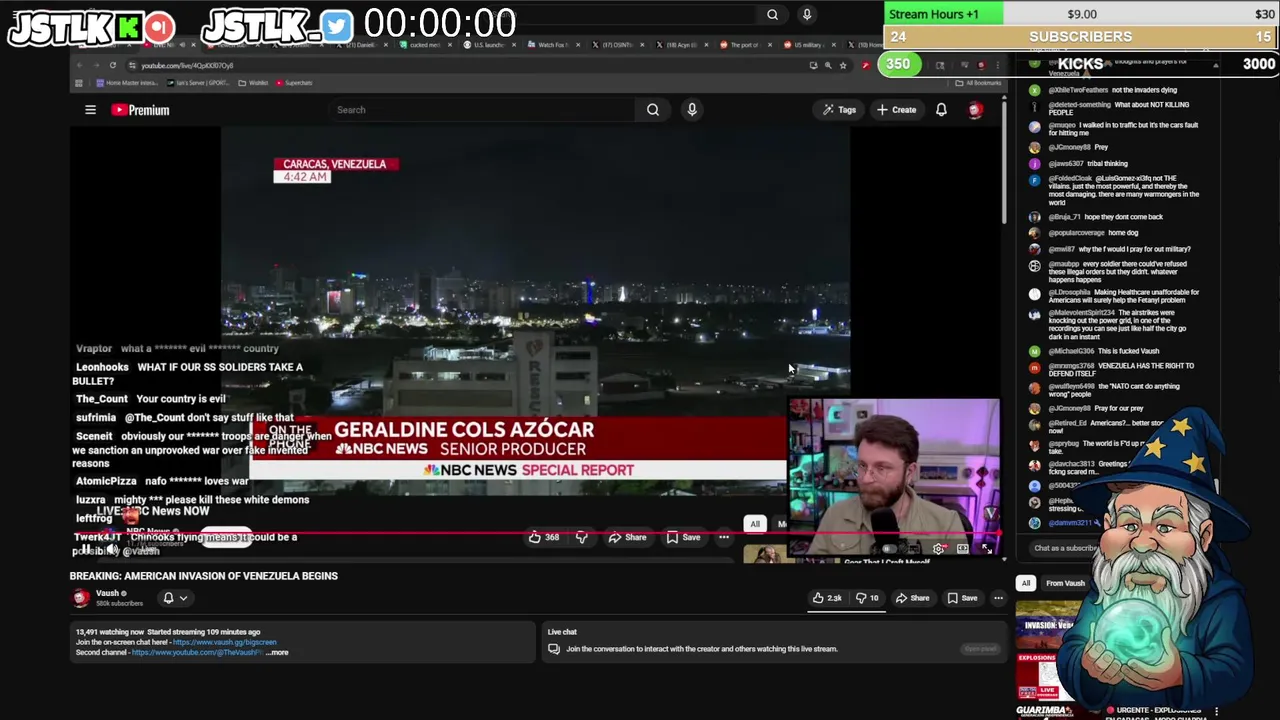Open the Wishlist bookmark folder

click(254, 83)
